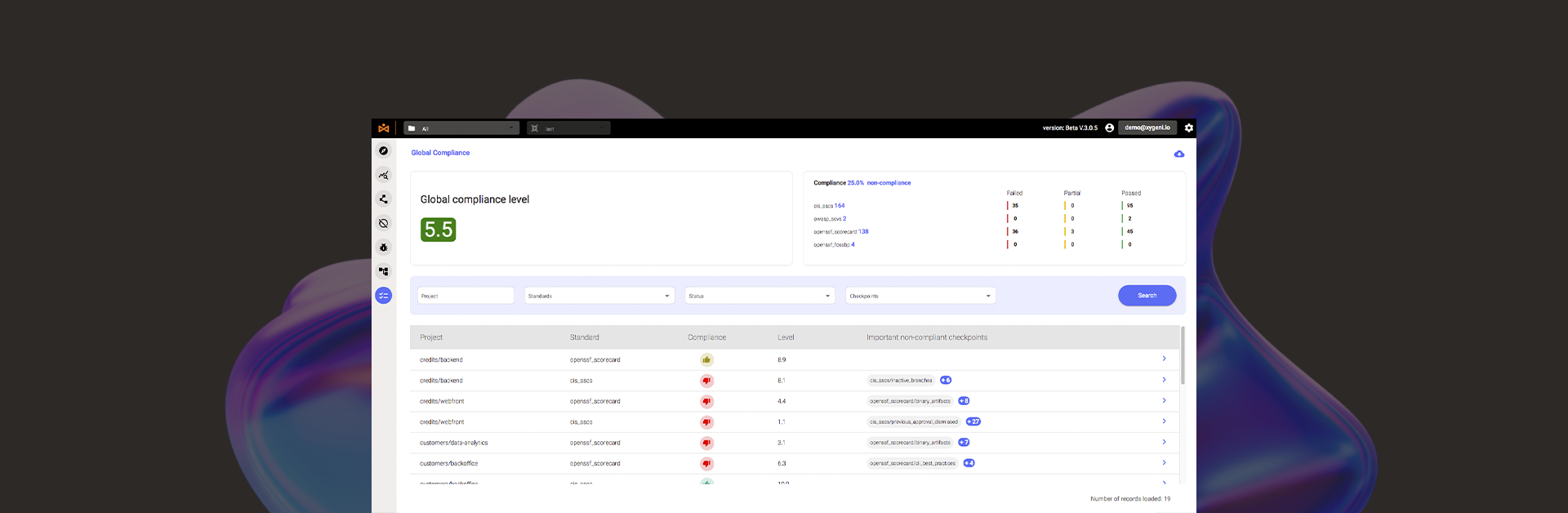The height and width of the screenshot is (513, 1568).
Task: Open the Status filter dropdown
Action: point(759,296)
